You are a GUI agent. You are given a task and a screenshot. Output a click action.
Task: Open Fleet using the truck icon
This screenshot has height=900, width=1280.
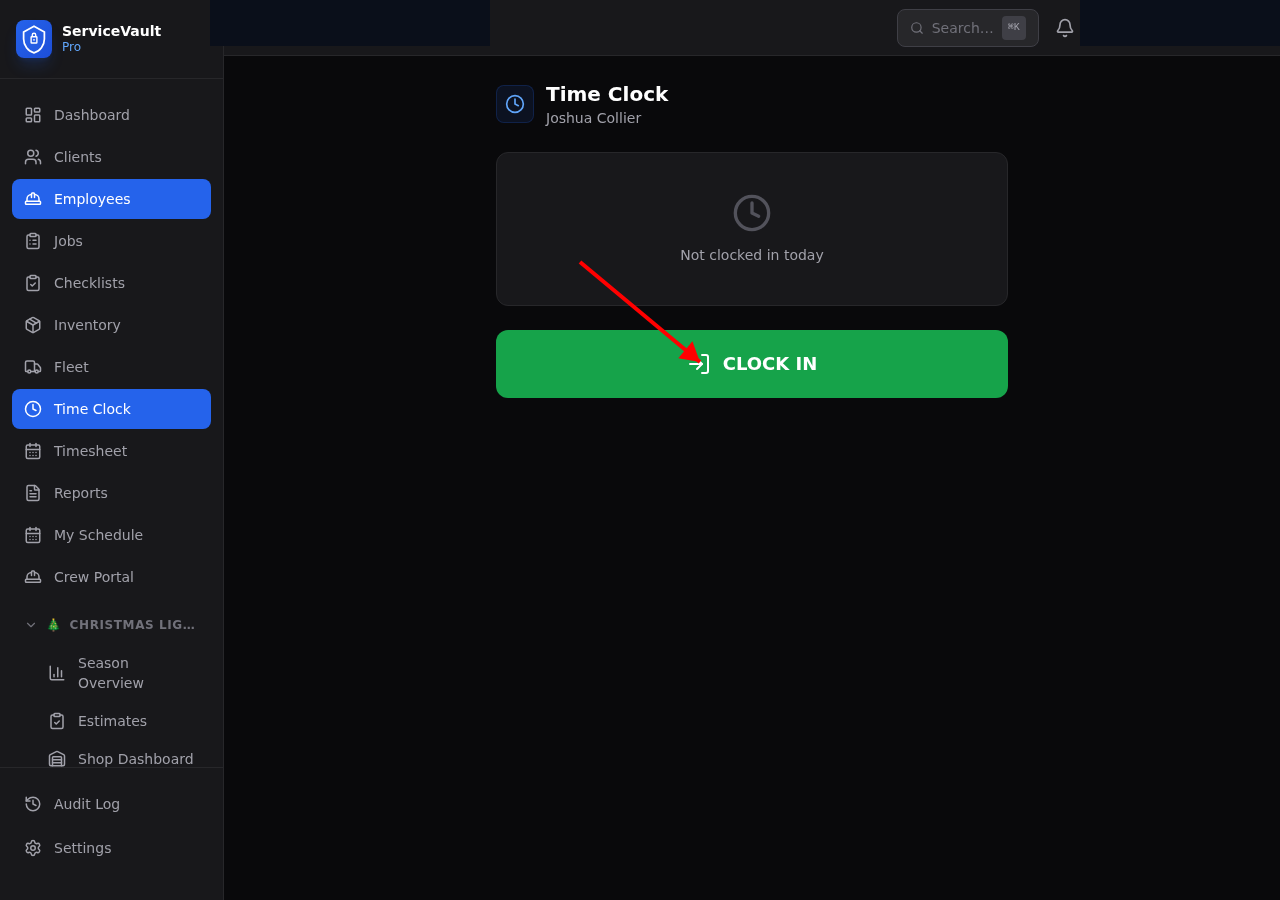tap(31, 367)
